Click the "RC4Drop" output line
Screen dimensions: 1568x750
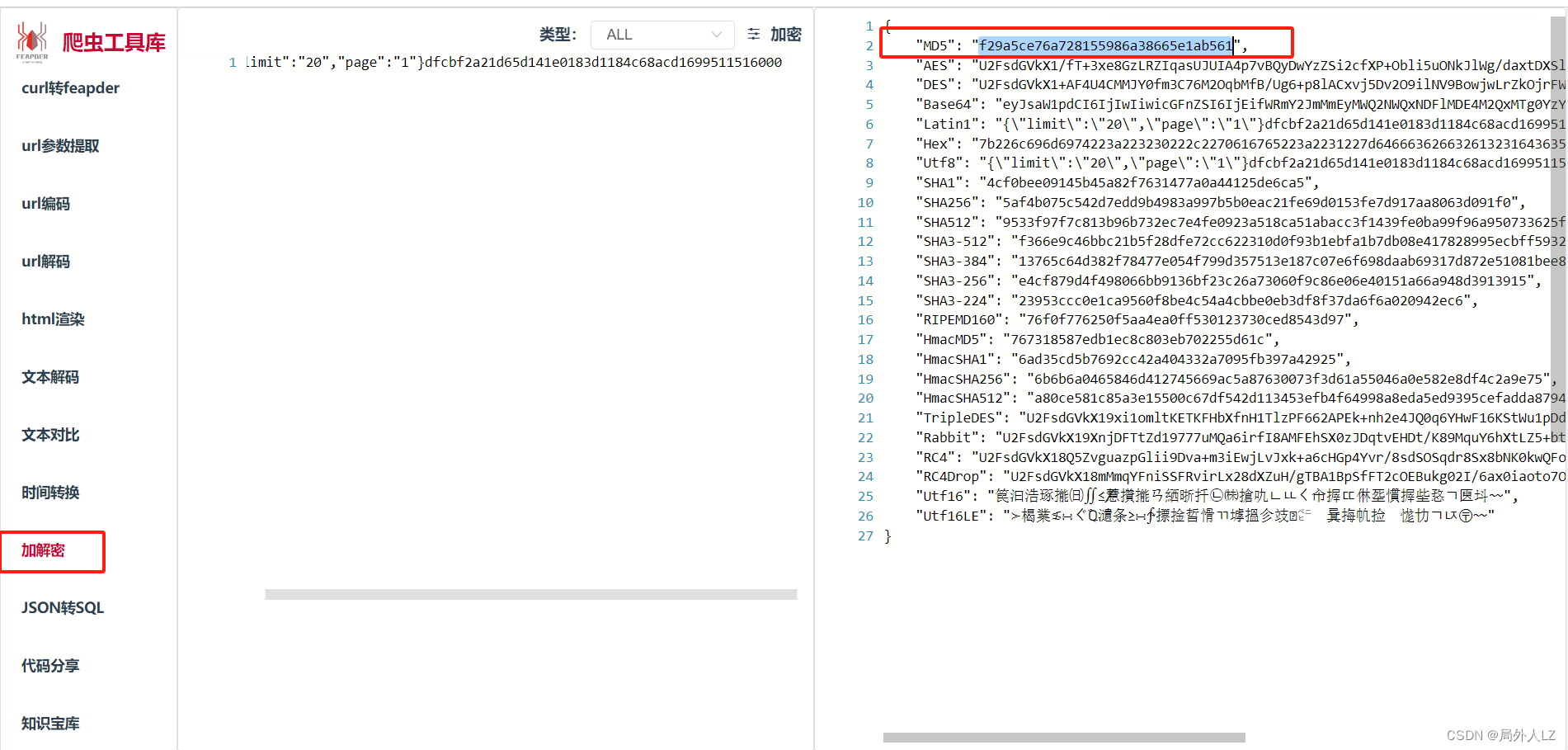coord(1240,477)
